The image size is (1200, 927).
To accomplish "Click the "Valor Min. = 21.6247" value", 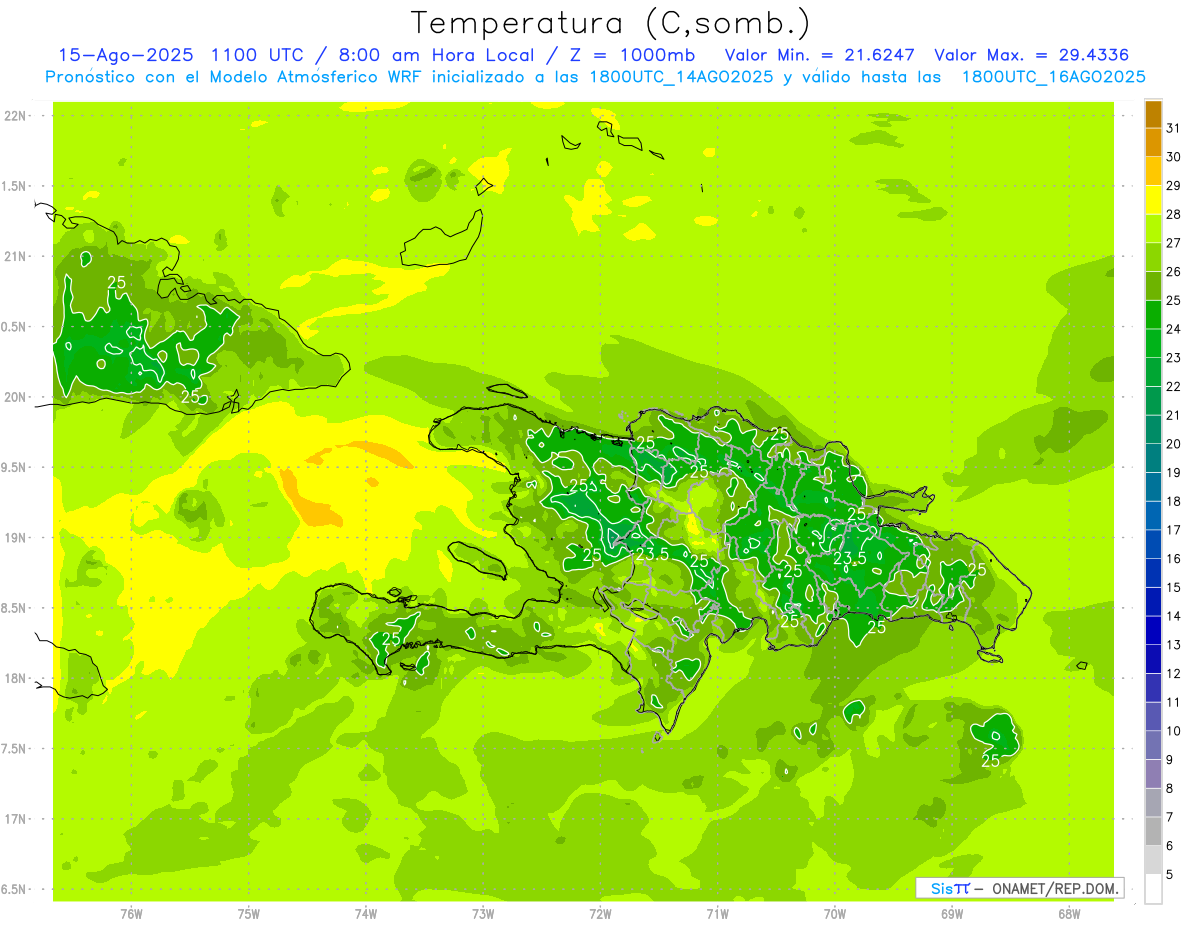I will coord(820,55).
